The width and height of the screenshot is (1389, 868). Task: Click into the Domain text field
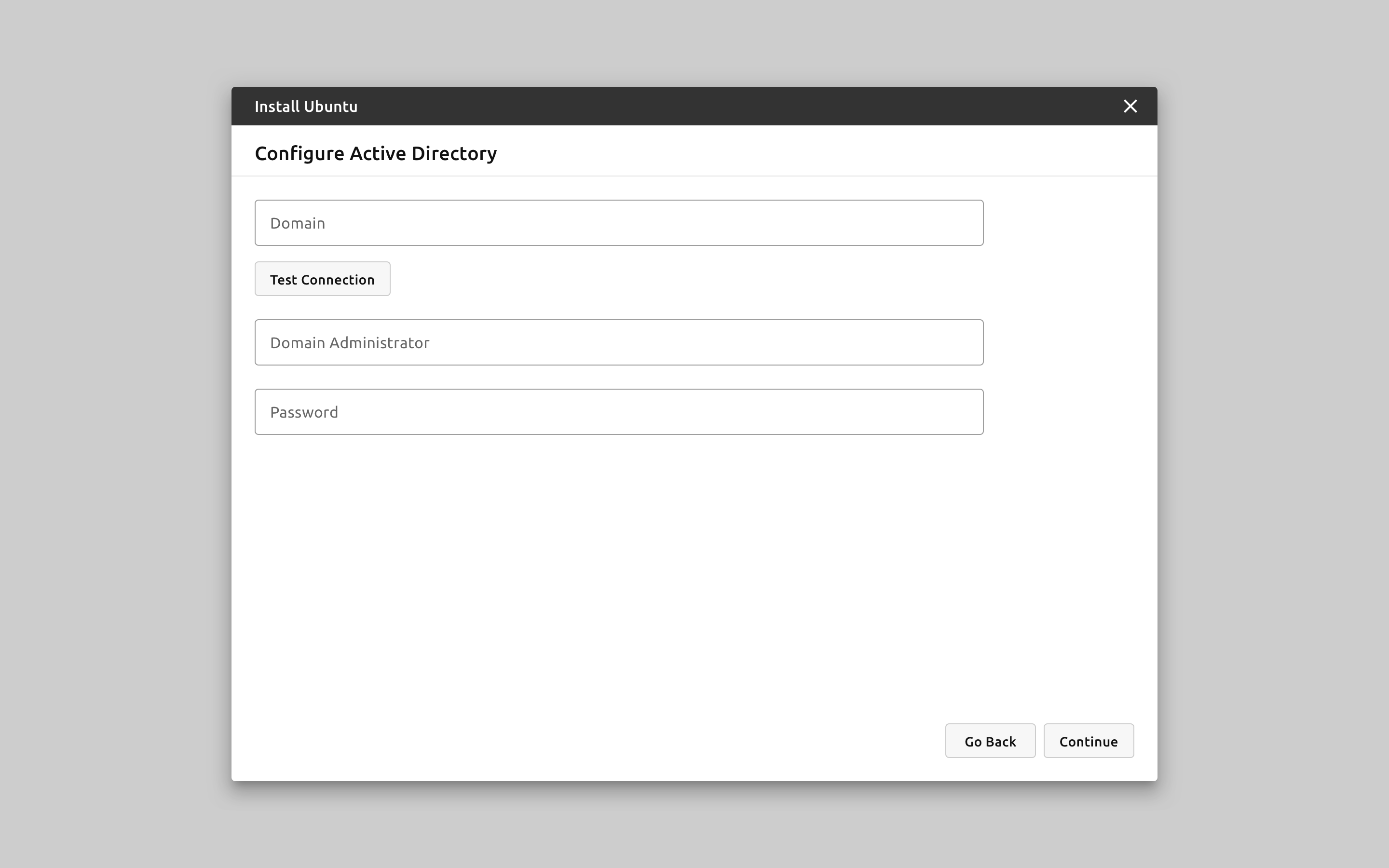pyautogui.click(x=619, y=223)
